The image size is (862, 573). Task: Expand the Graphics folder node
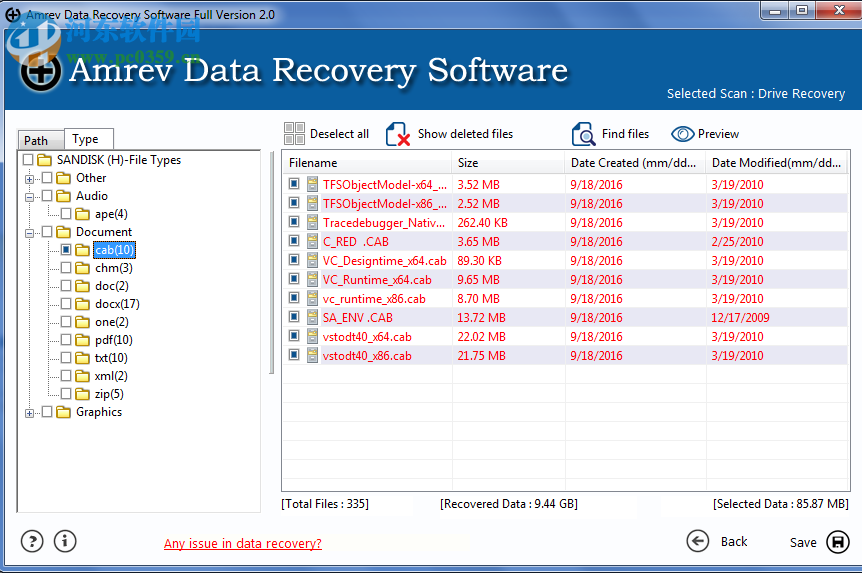(x=29, y=414)
